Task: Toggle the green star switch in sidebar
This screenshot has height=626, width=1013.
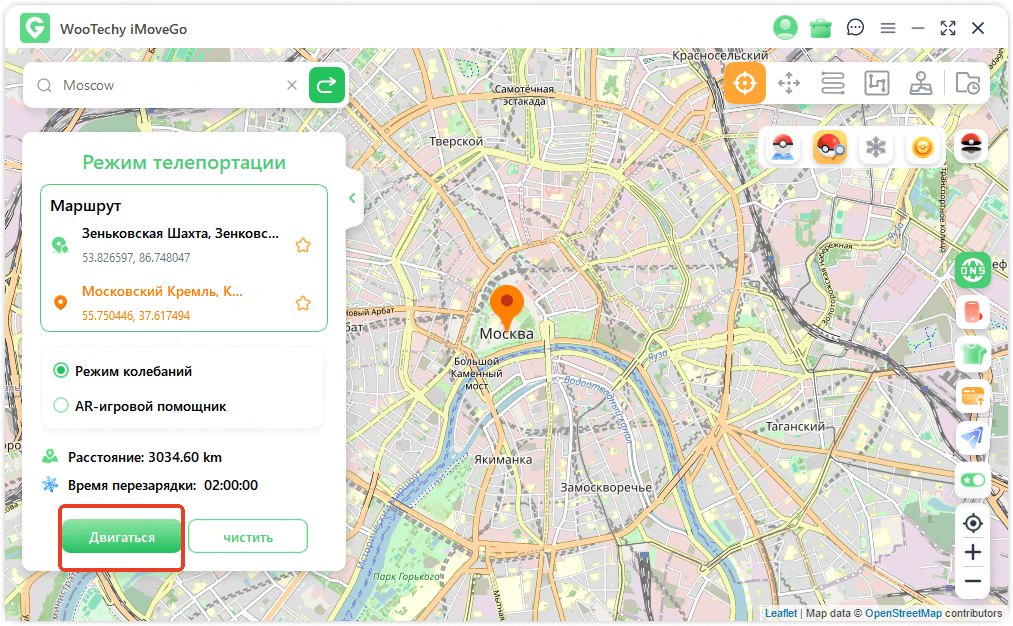Action: pos(972,480)
